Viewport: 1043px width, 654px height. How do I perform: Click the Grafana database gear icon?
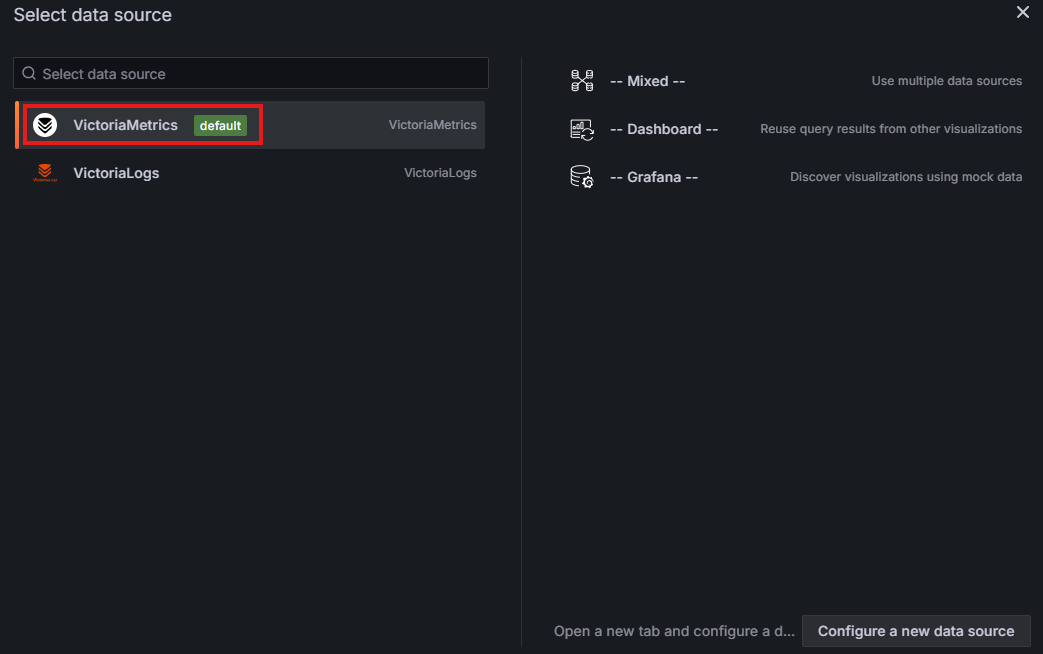(x=582, y=177)
